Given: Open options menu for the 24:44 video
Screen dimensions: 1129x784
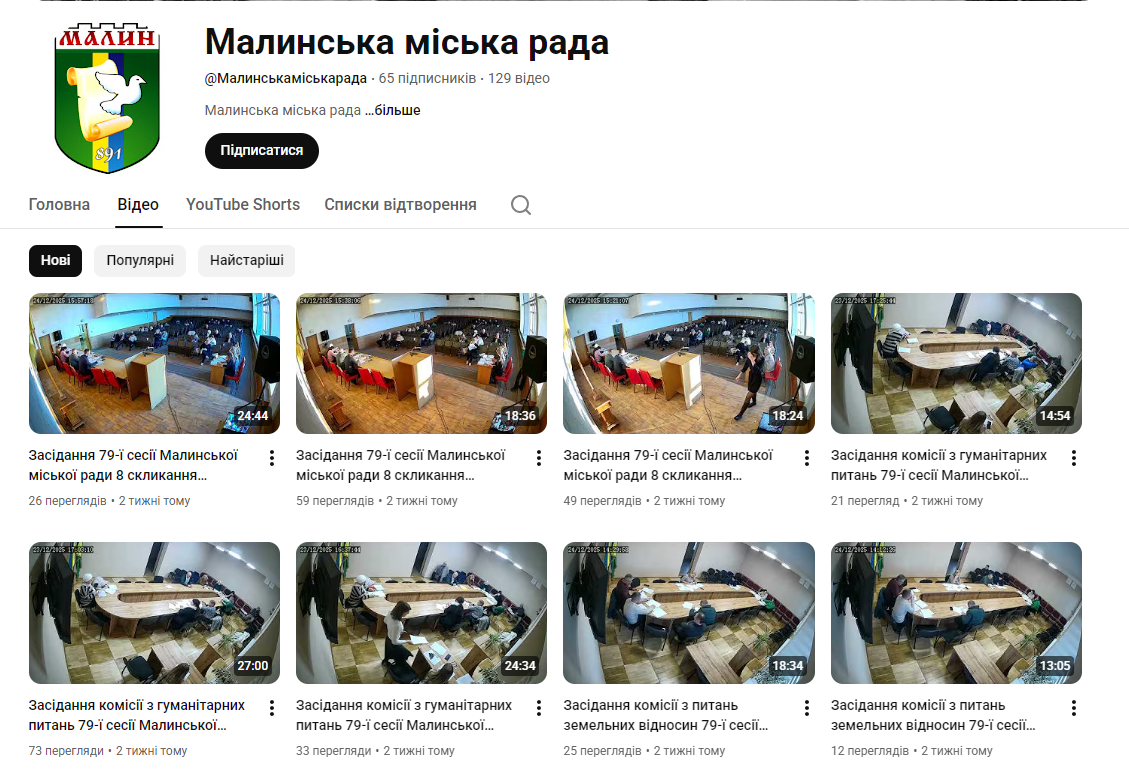Looking at the screenshot, I should [272, 458].
